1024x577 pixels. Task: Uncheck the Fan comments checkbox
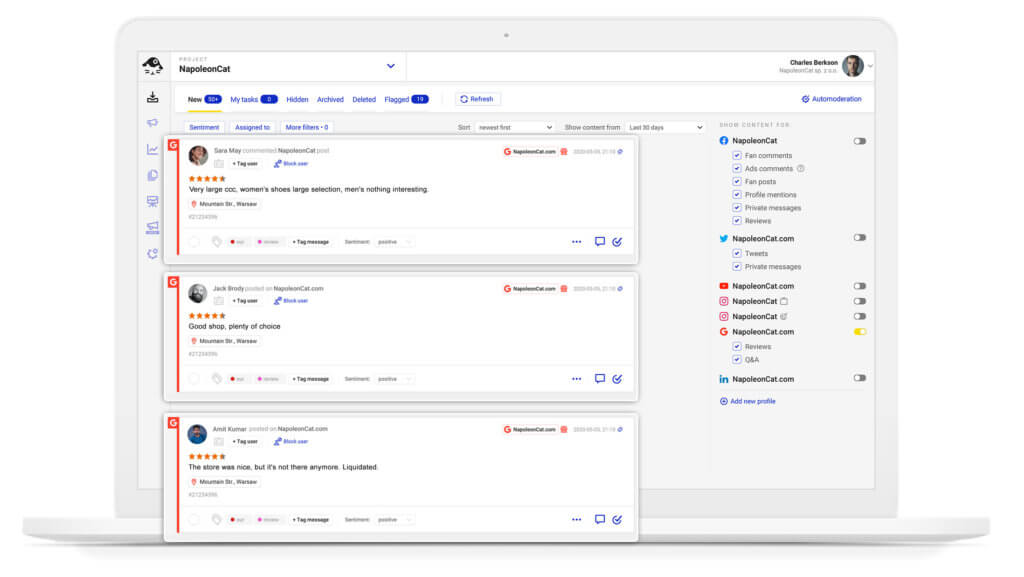737,155
